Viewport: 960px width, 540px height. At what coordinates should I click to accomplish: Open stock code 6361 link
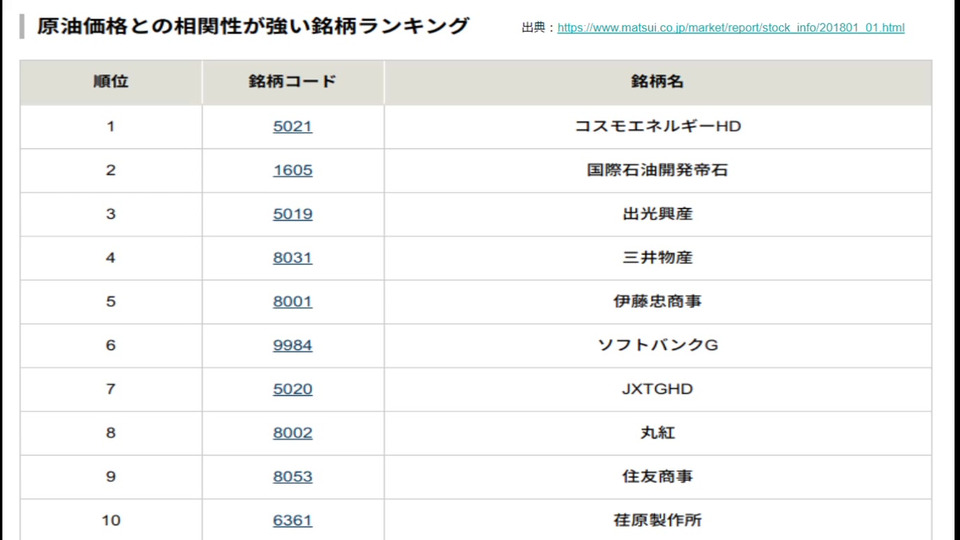[293, 520]
